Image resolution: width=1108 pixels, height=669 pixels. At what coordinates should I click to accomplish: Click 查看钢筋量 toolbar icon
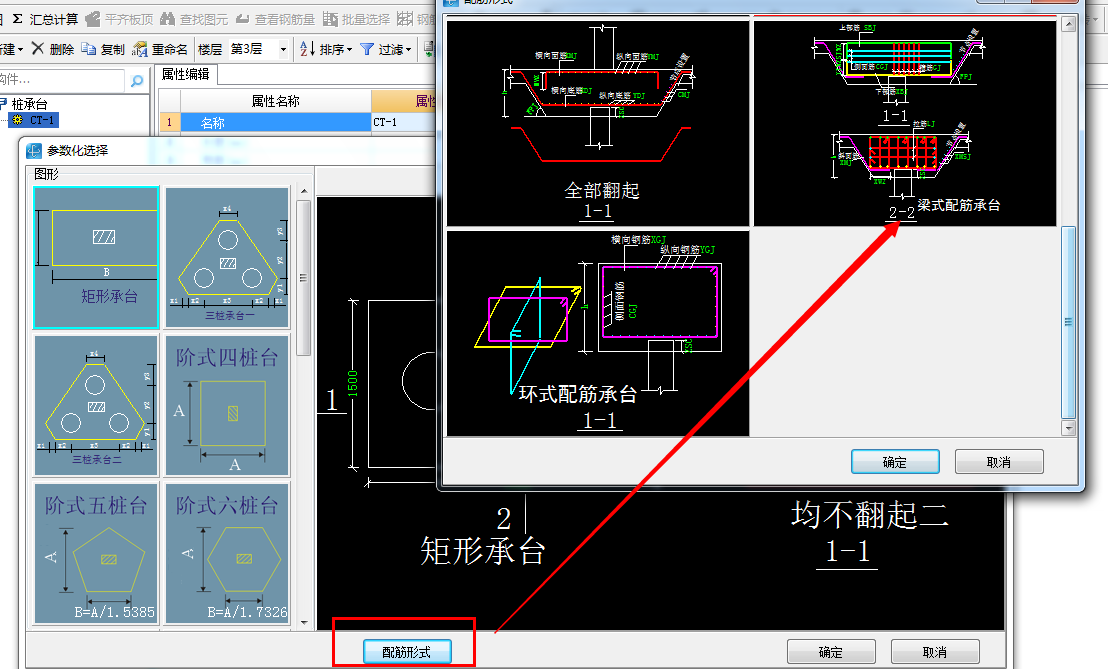(x=242, y=19)
